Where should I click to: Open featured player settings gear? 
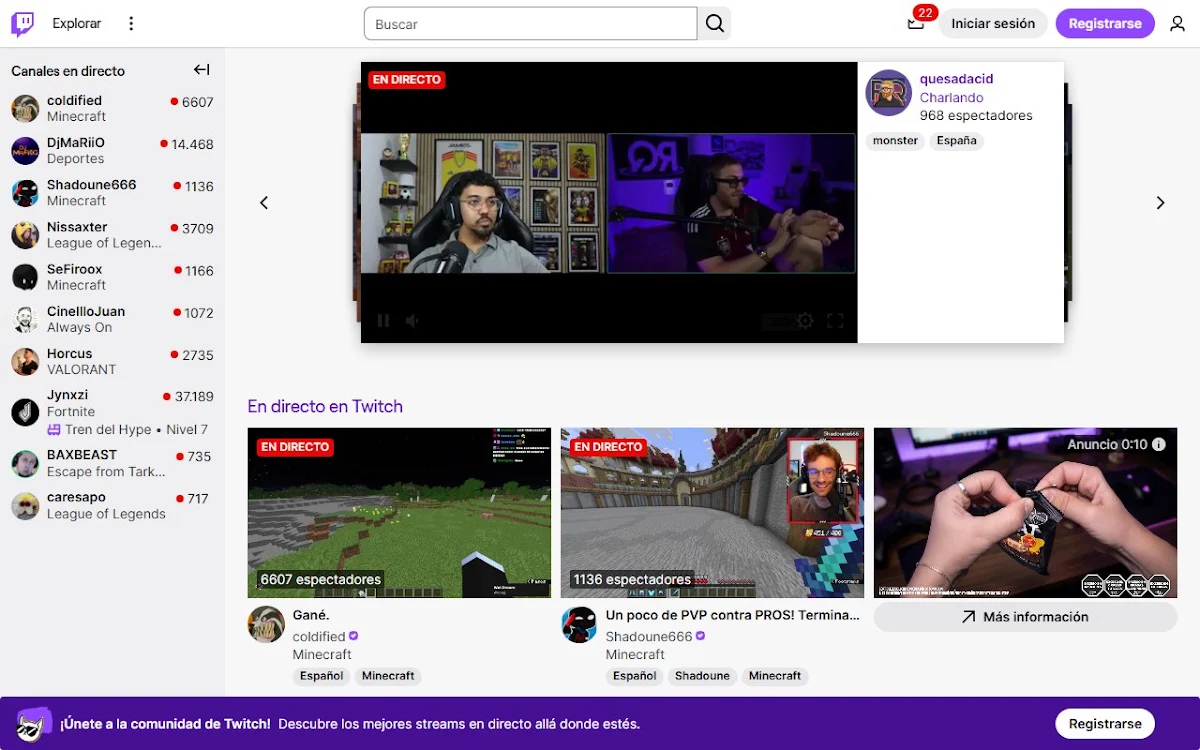pos(805,321)
